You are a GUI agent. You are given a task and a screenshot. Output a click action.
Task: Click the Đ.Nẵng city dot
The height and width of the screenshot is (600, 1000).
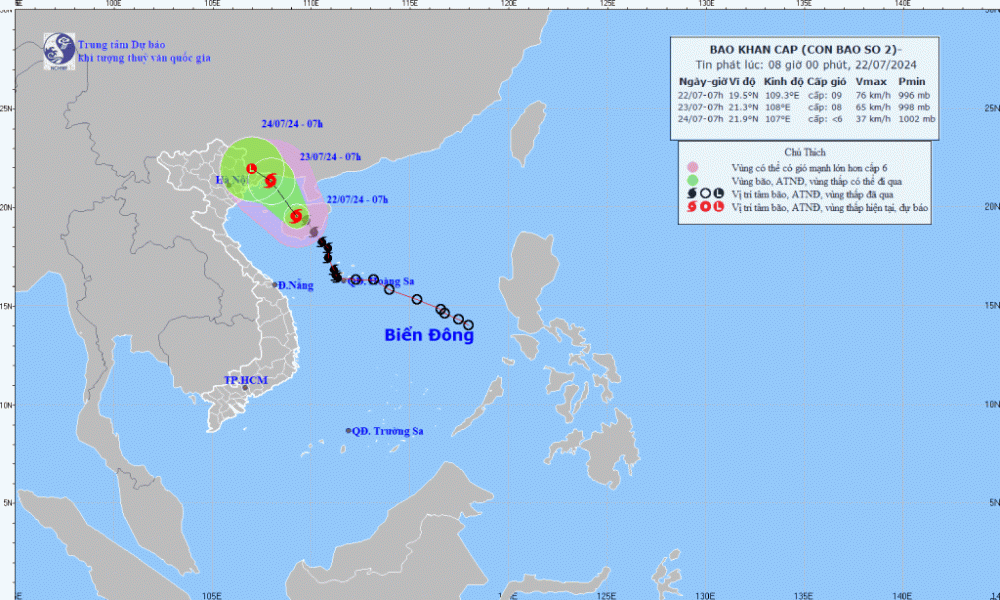click(x=276, y=285)
